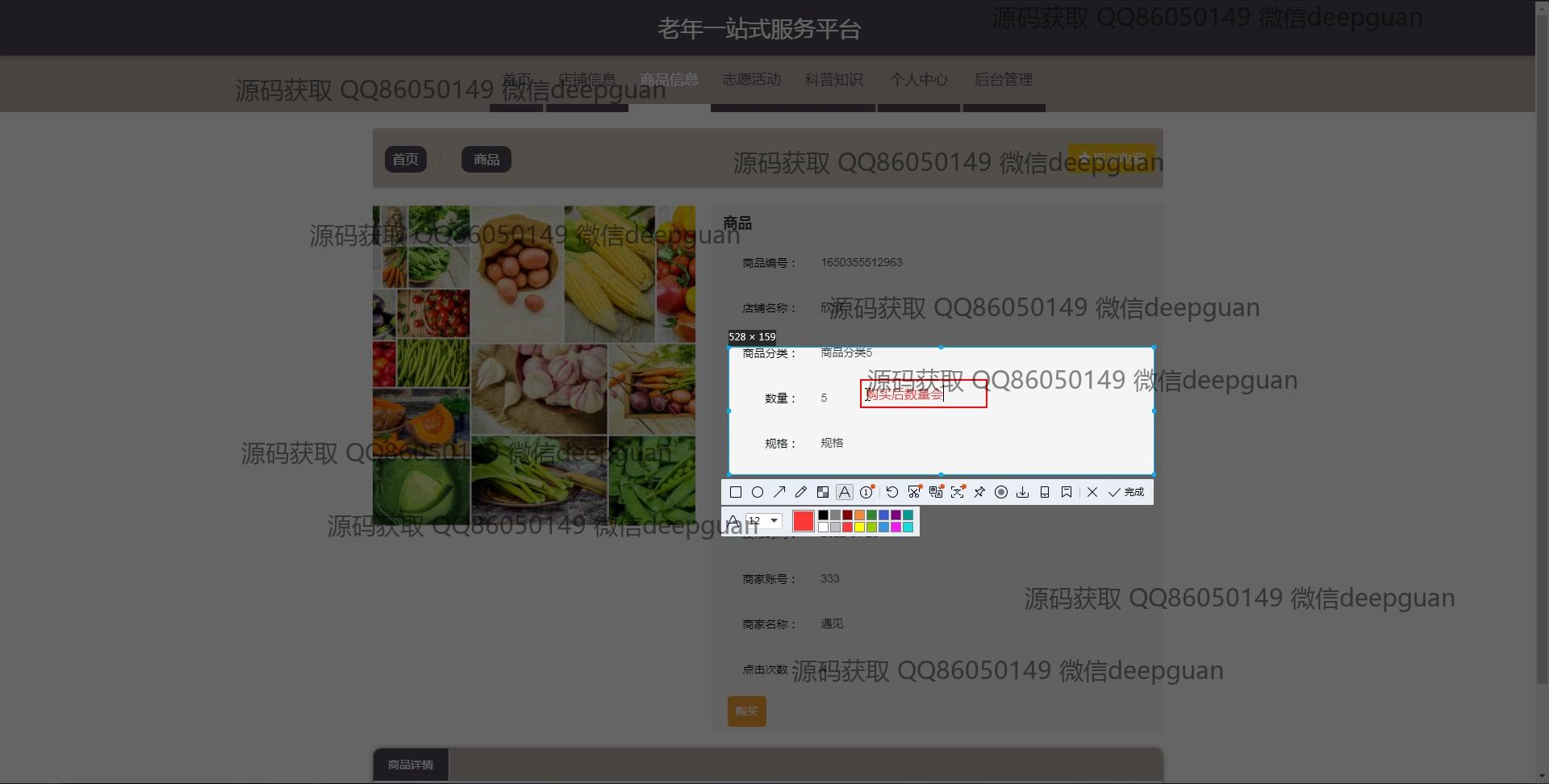Toggle the text annotation tool
The height and width of the screenshot is (784, 1549).
pos(845,492)
